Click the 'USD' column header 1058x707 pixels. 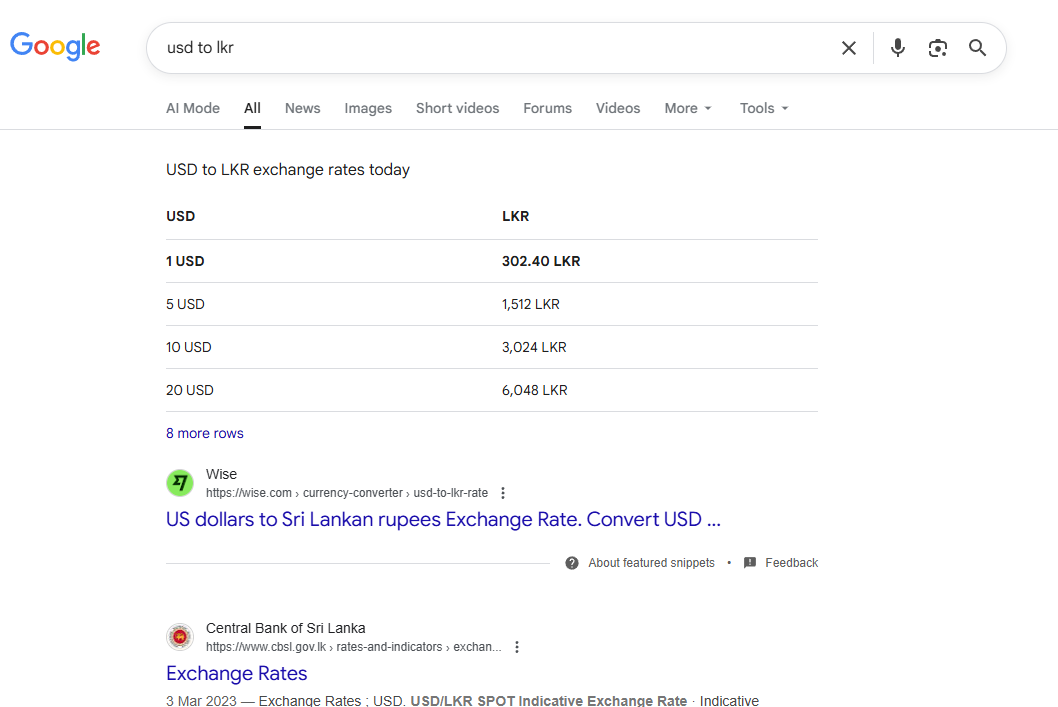[x=180, y=217]
